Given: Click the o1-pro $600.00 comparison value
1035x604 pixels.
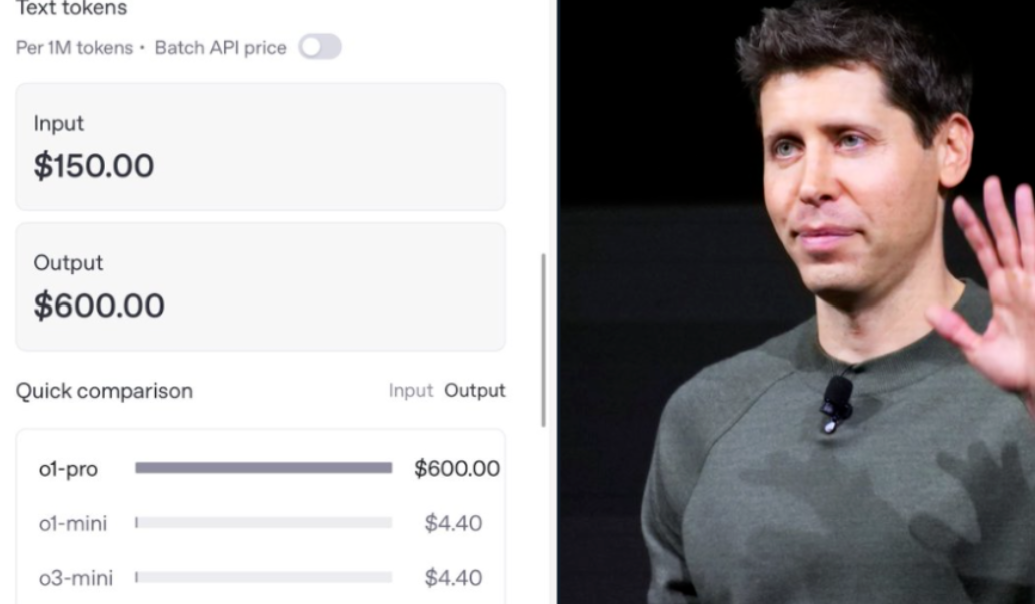Looking at the screenshot, I should (456, 468).
